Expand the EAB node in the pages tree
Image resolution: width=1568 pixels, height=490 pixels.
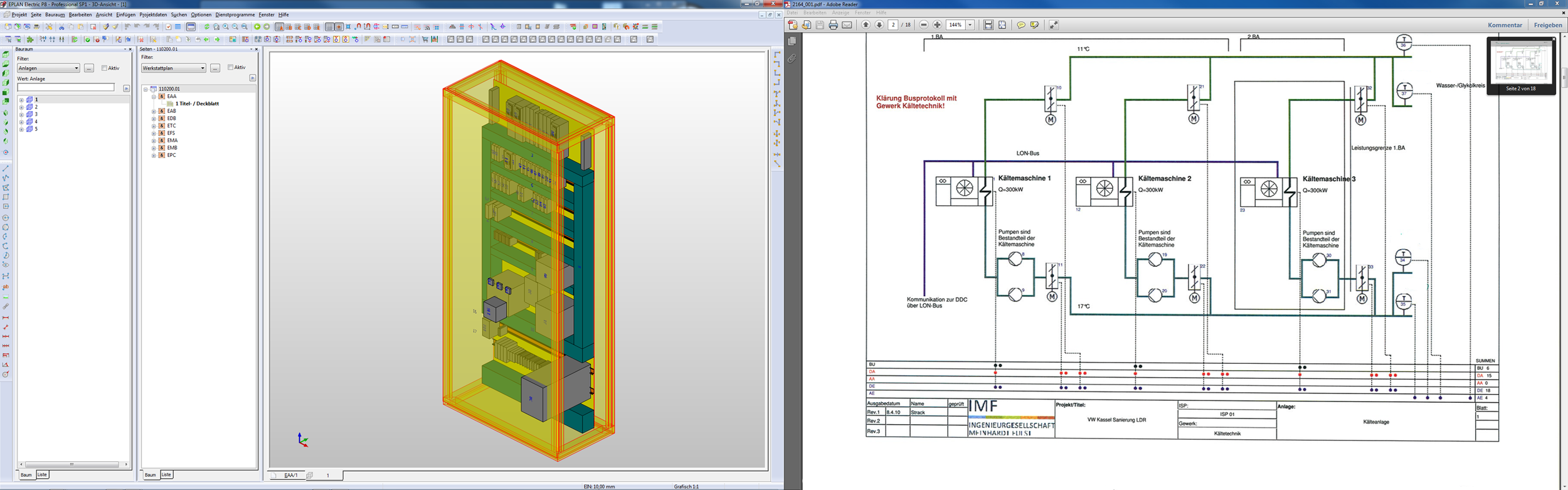click(154, 111)
